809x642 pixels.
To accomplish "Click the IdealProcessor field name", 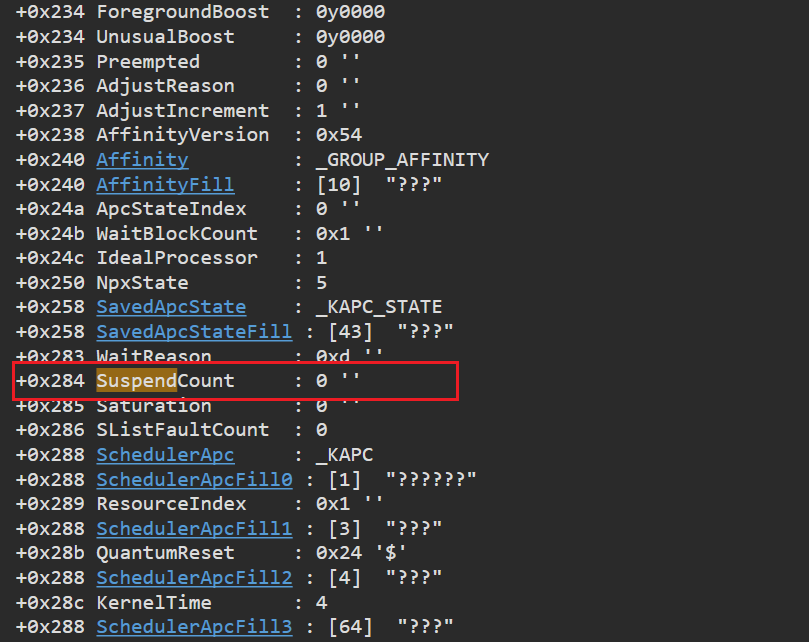I will [x=177, y=258].
